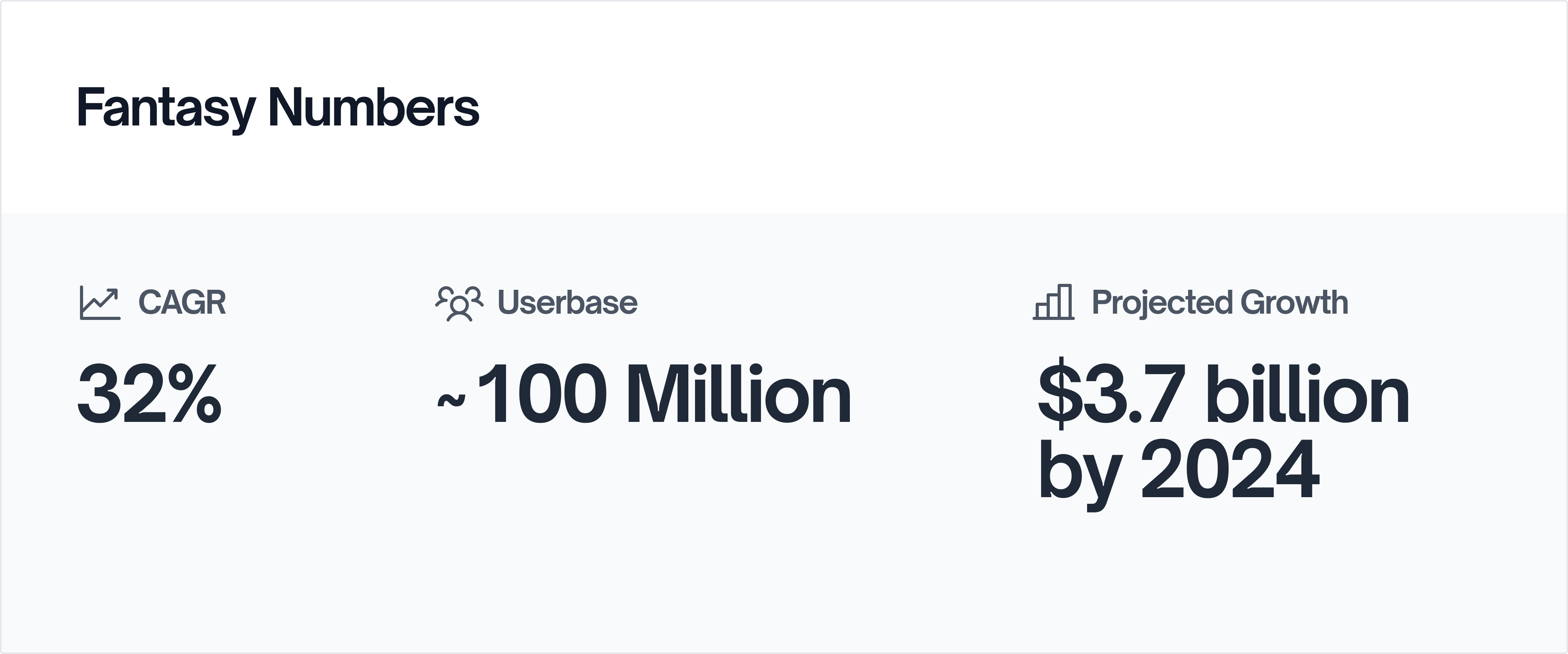The height and width of the screenshot is (654, 1568).
Task: Click the word Growth in Projected Growth
Action: (1294, 303)
